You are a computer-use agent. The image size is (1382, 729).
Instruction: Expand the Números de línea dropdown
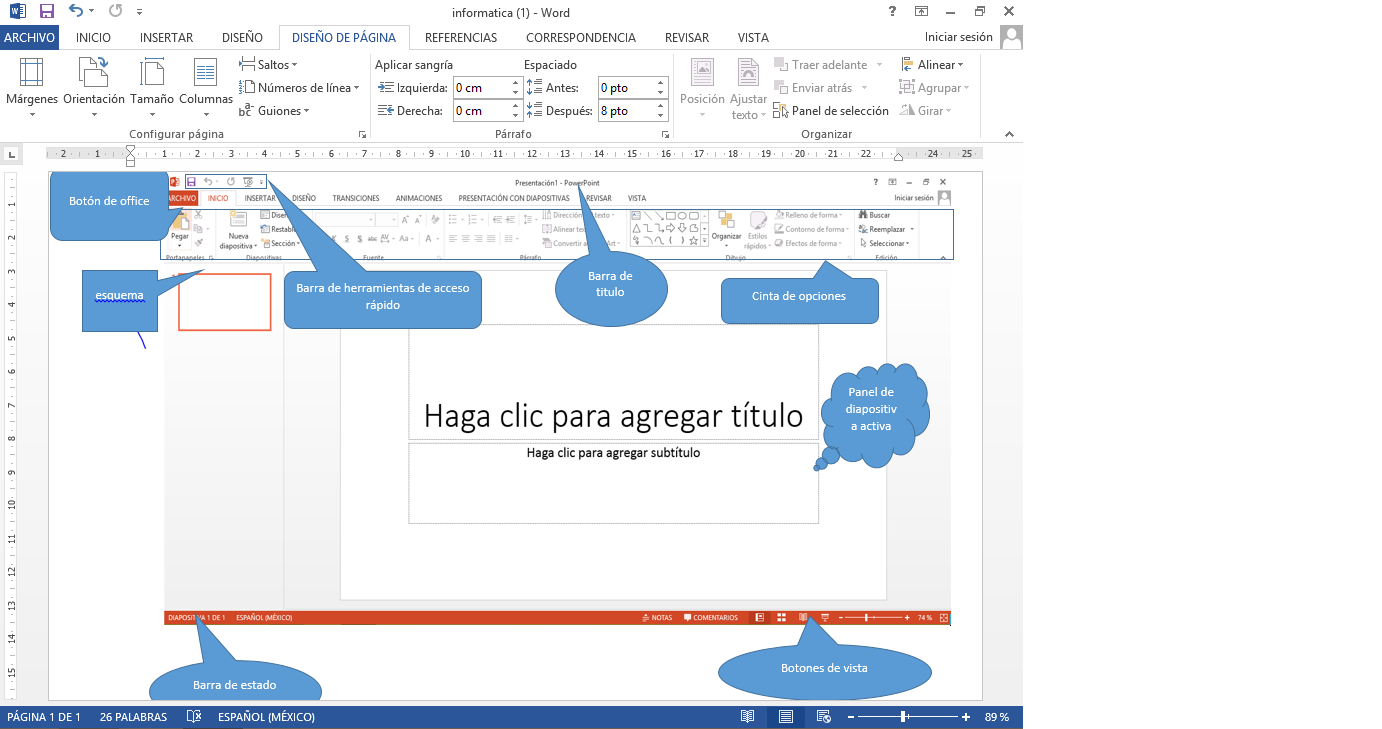[299, 87]
